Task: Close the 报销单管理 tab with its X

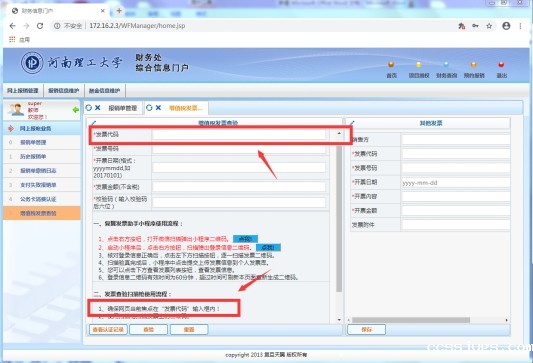Action: pyautogui.click(x=98, y=108)
